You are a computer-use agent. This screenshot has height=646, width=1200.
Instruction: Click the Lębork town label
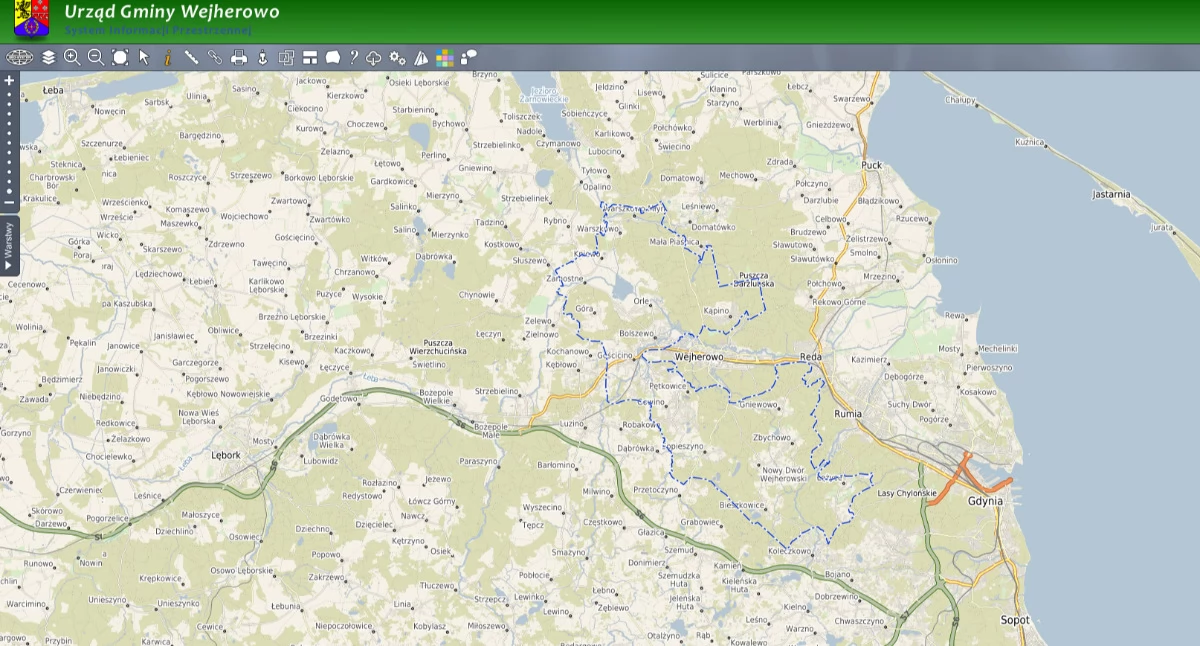(226, 455)
